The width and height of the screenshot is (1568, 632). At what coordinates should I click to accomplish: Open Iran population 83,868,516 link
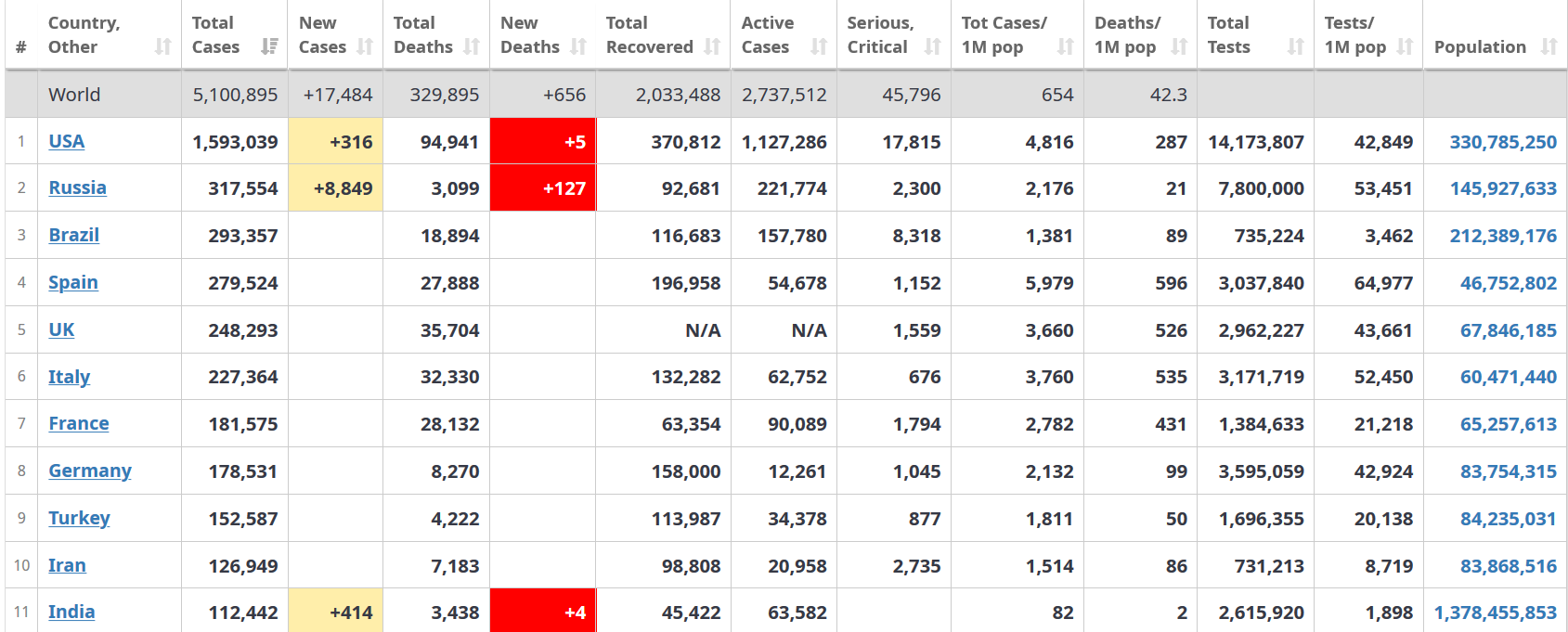point(1509,566)
